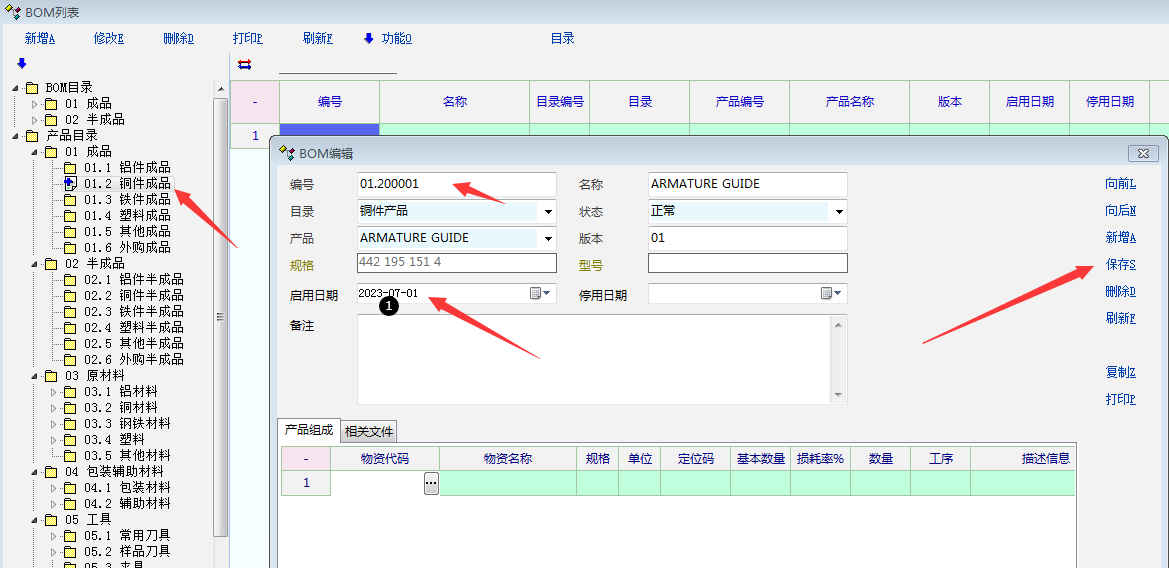This screenshot has width=1169, height=568.
Task: Click 修改 in the BOM list toolbar
Action: pyautogui.click(x=108, y=39)
